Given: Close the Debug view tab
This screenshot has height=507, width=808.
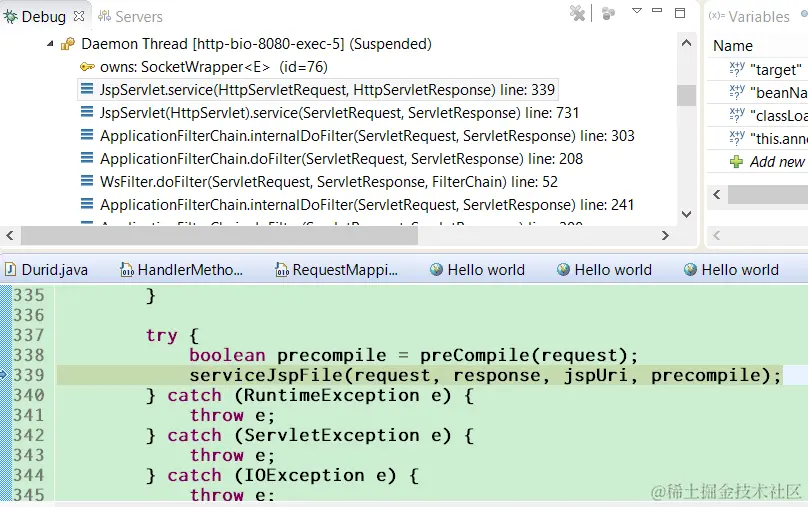Looking at the screenshot, I should coord(79,16).
